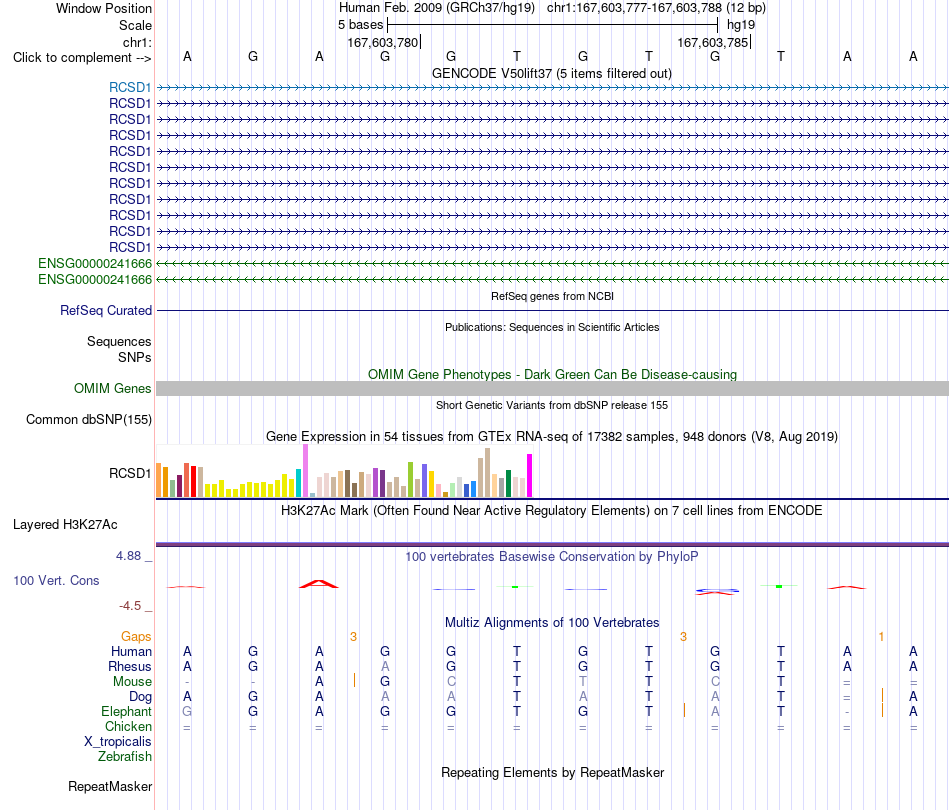Viewport: 950px width, 810px height.
Task: Open the GENCODE V50lift37 track title
Action: pos(551,73)
